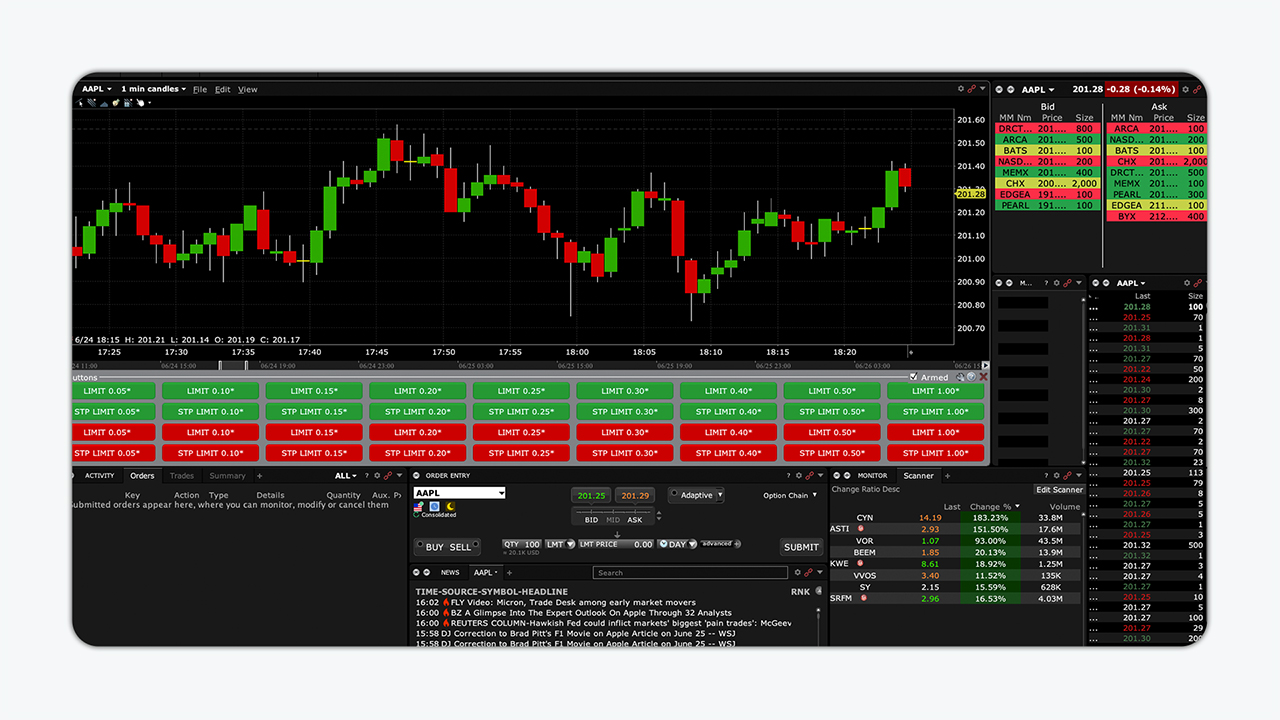Click the Time & Sales AAPL link chain icon
Viewport: 1280px width, 720px height.
click(x=1198, y=283)
